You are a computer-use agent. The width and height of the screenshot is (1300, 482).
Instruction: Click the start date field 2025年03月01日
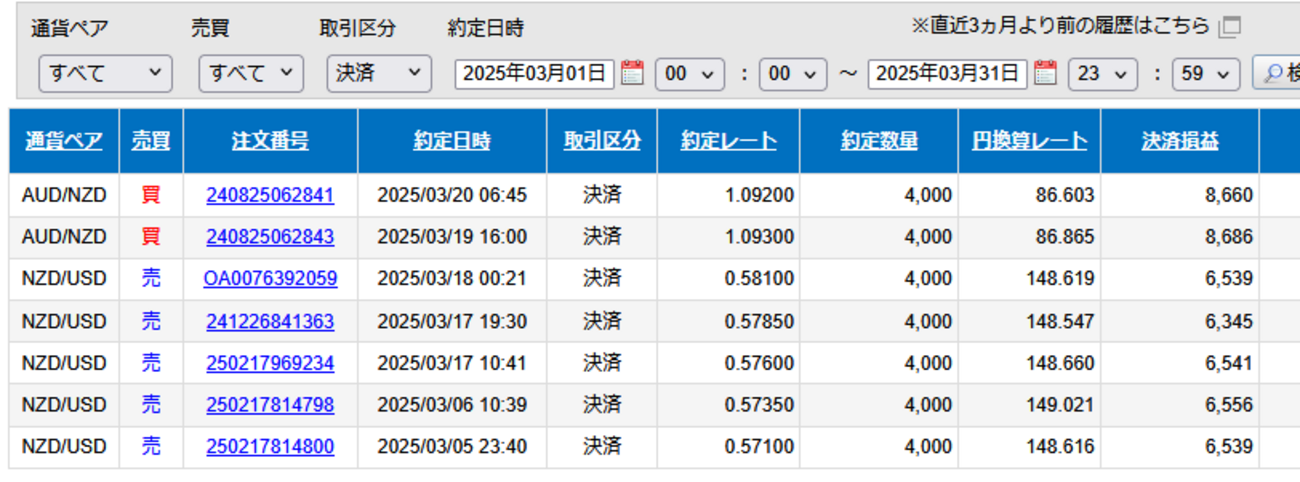pos(534,73)
